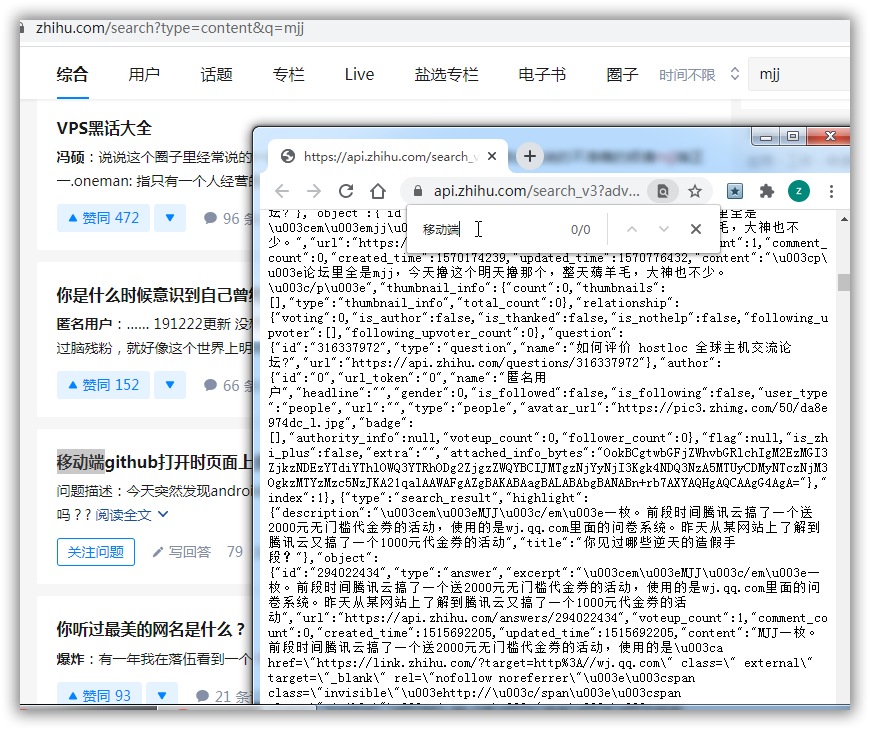Viewport: 870px width, 730px height.
Task: Click the search-in-page icon in address bar
Action: click(662, 191)
